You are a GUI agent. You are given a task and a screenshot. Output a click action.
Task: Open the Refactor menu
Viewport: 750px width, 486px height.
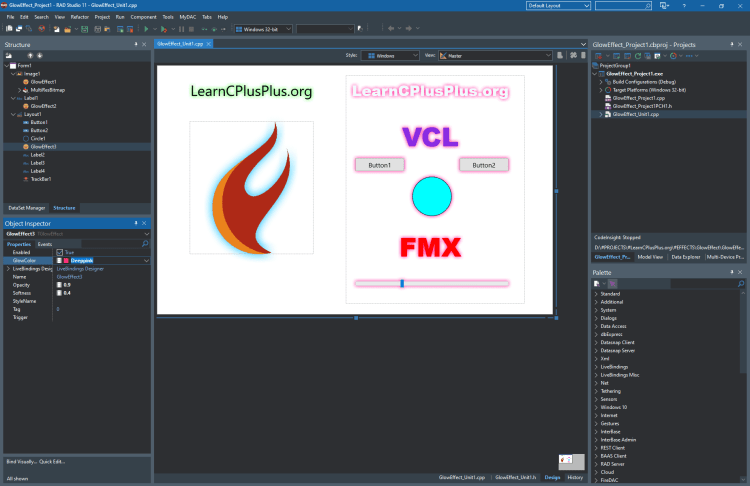click(x=80, y=17)
